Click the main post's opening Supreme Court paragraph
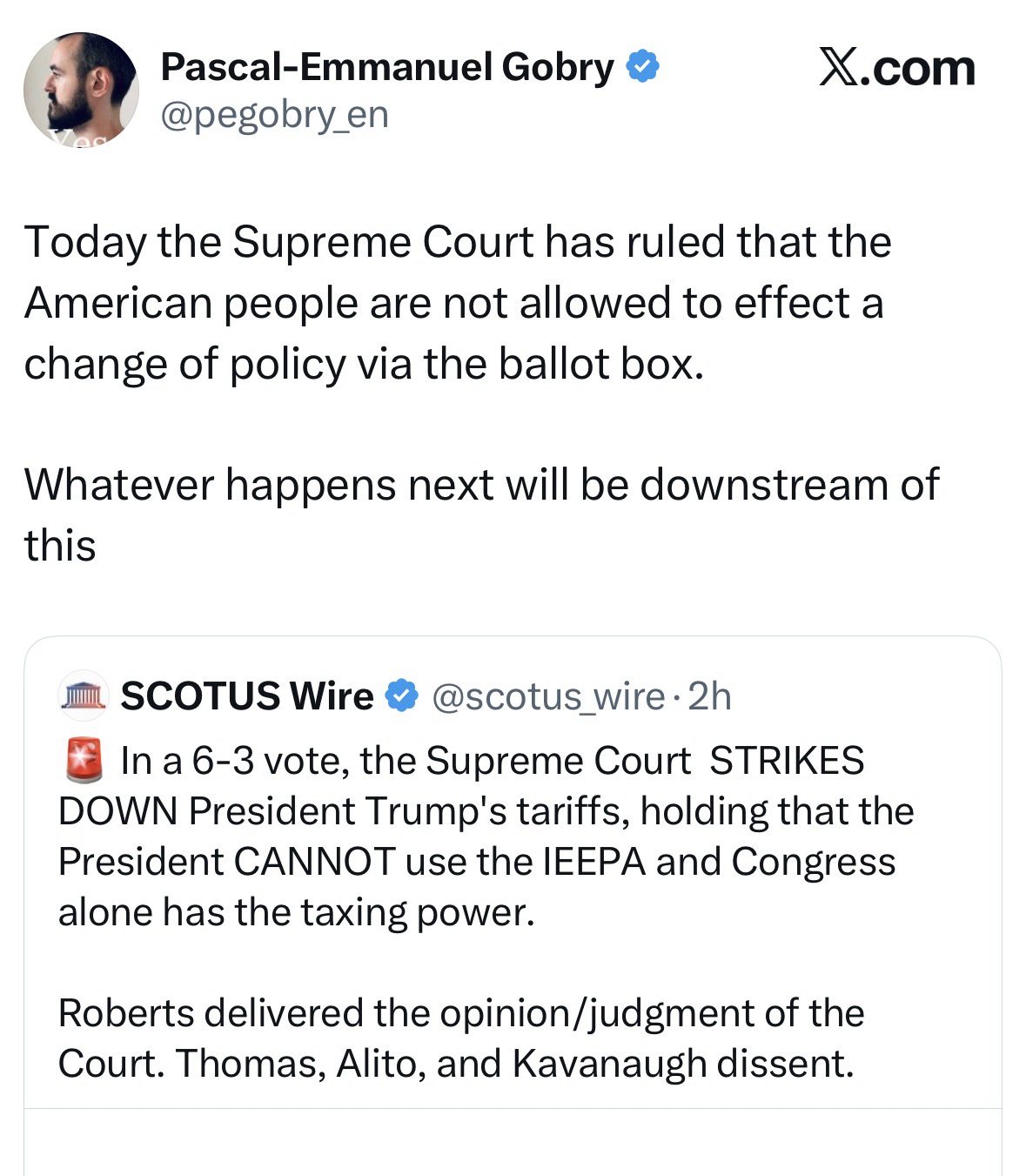Image resolution: width=1026 pixels, height=1176 pixels. point(457,302)
